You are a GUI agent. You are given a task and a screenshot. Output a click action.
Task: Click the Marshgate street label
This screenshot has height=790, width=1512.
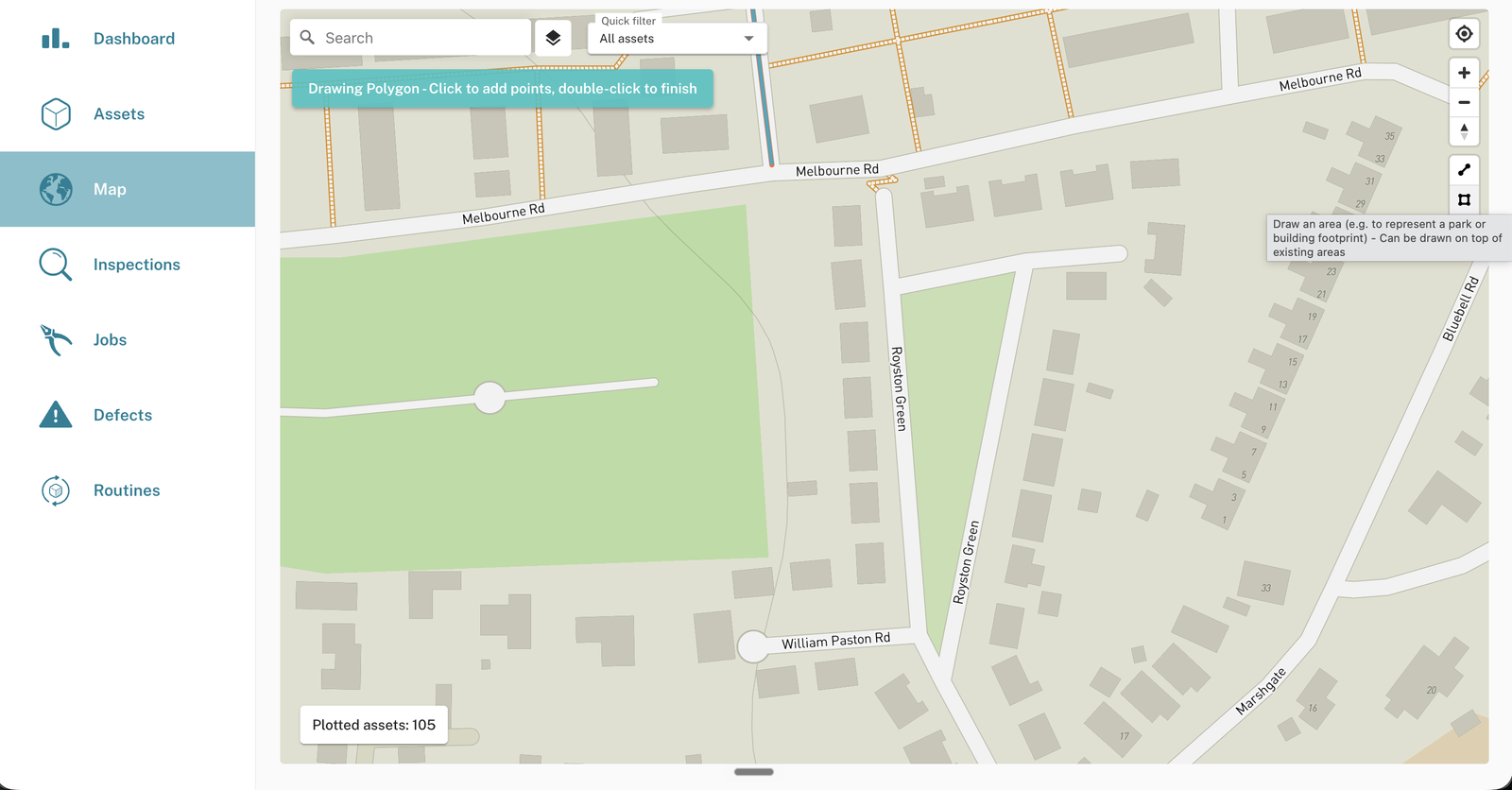pyautogui.click(x=1262, y=691)
